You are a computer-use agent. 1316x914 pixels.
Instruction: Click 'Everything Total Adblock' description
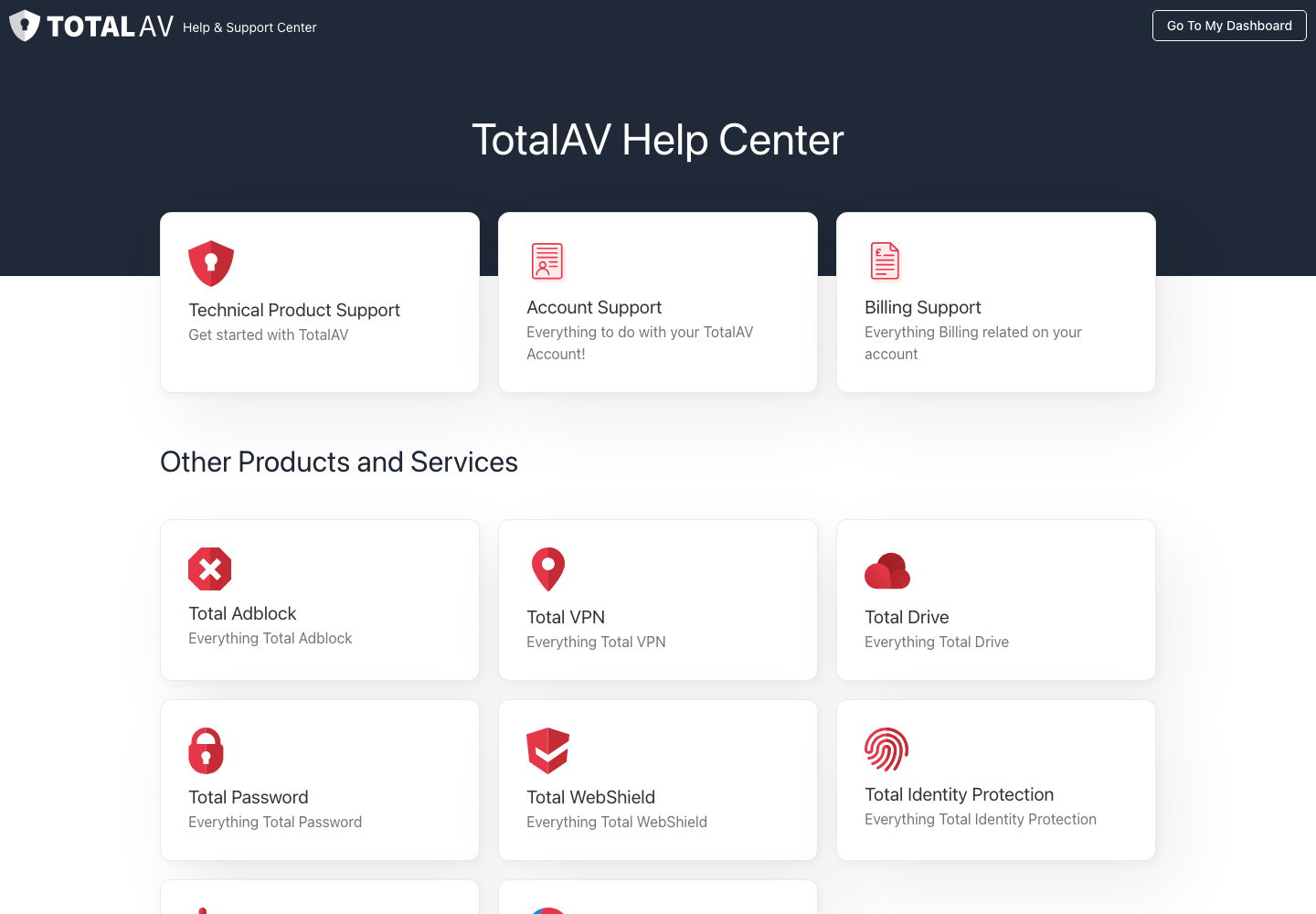click(271, 638)
